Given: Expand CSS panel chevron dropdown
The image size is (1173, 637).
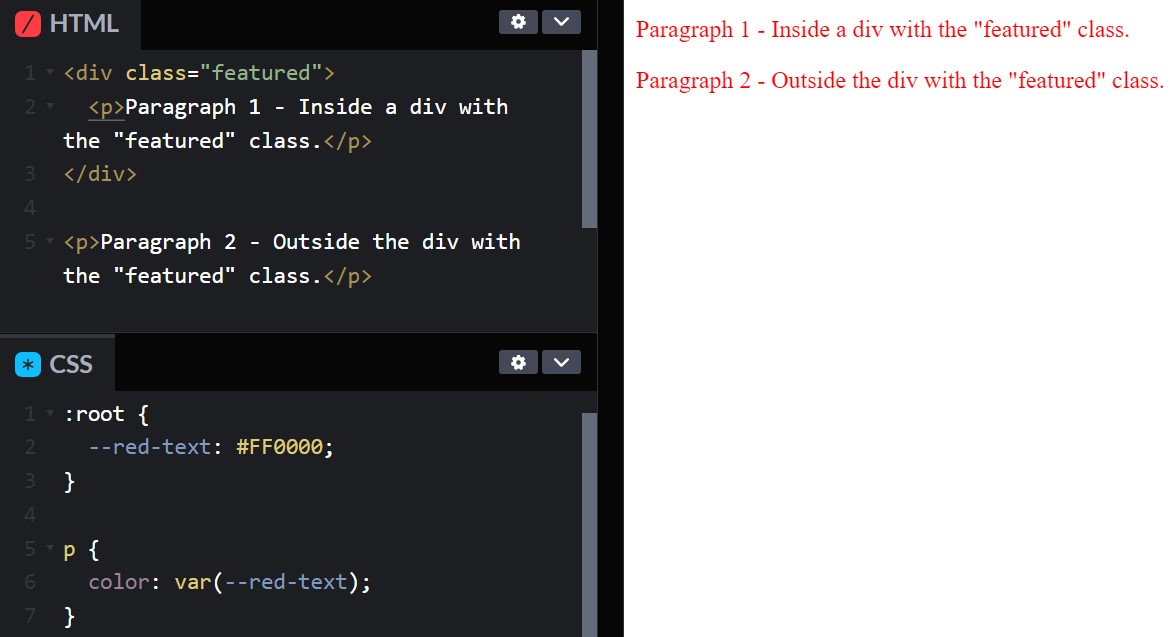Looking at the screenshot, I should [x=561, y=363].
